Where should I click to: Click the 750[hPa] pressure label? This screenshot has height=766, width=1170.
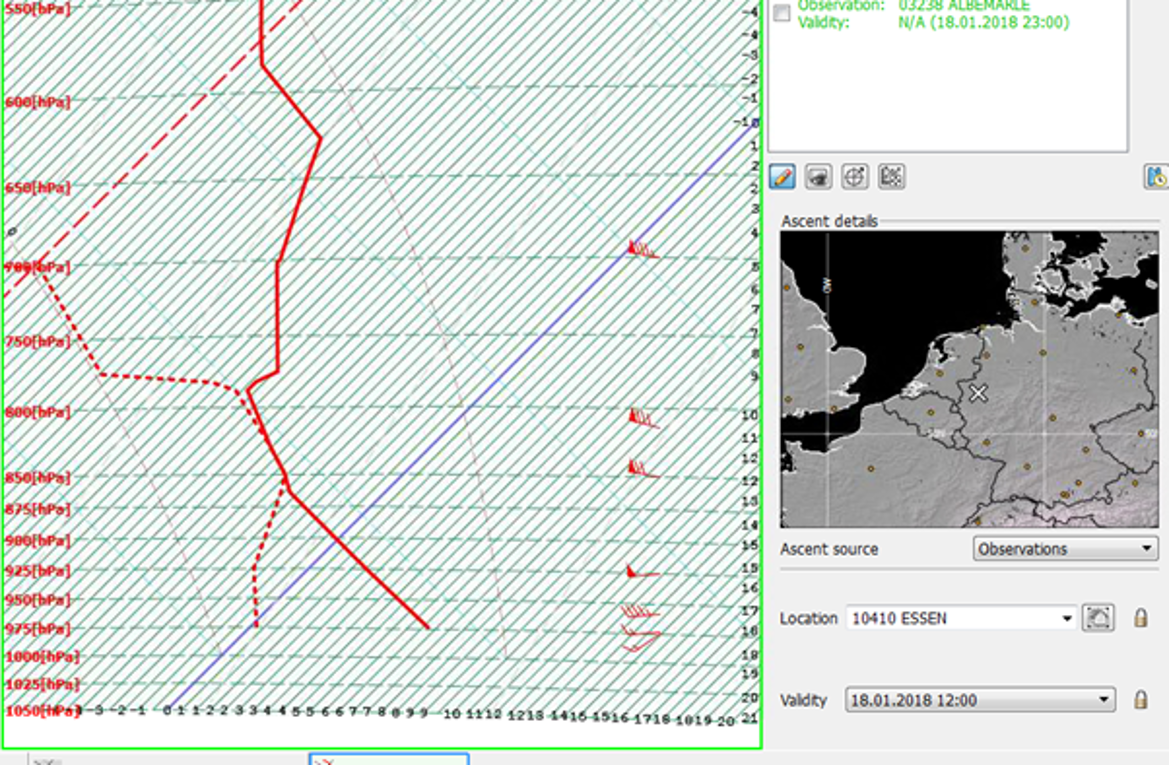(38, 341)
